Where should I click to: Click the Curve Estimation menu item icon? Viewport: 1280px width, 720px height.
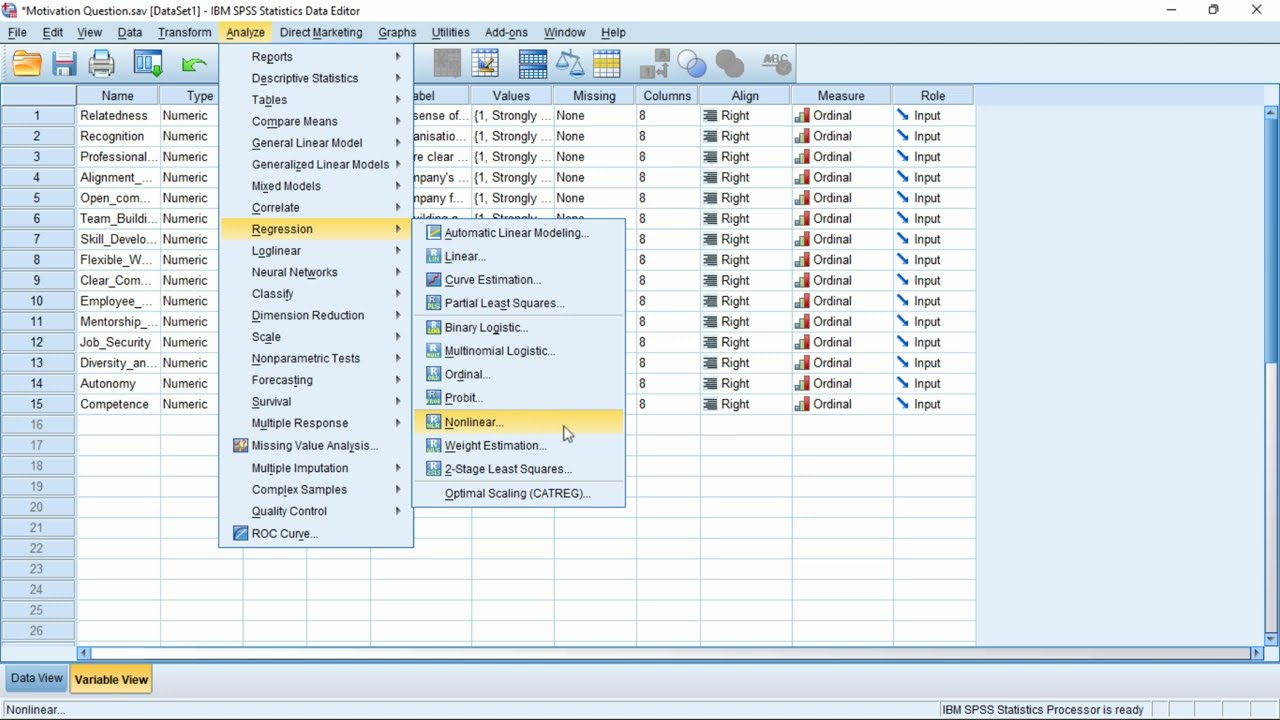click(434, 280)
